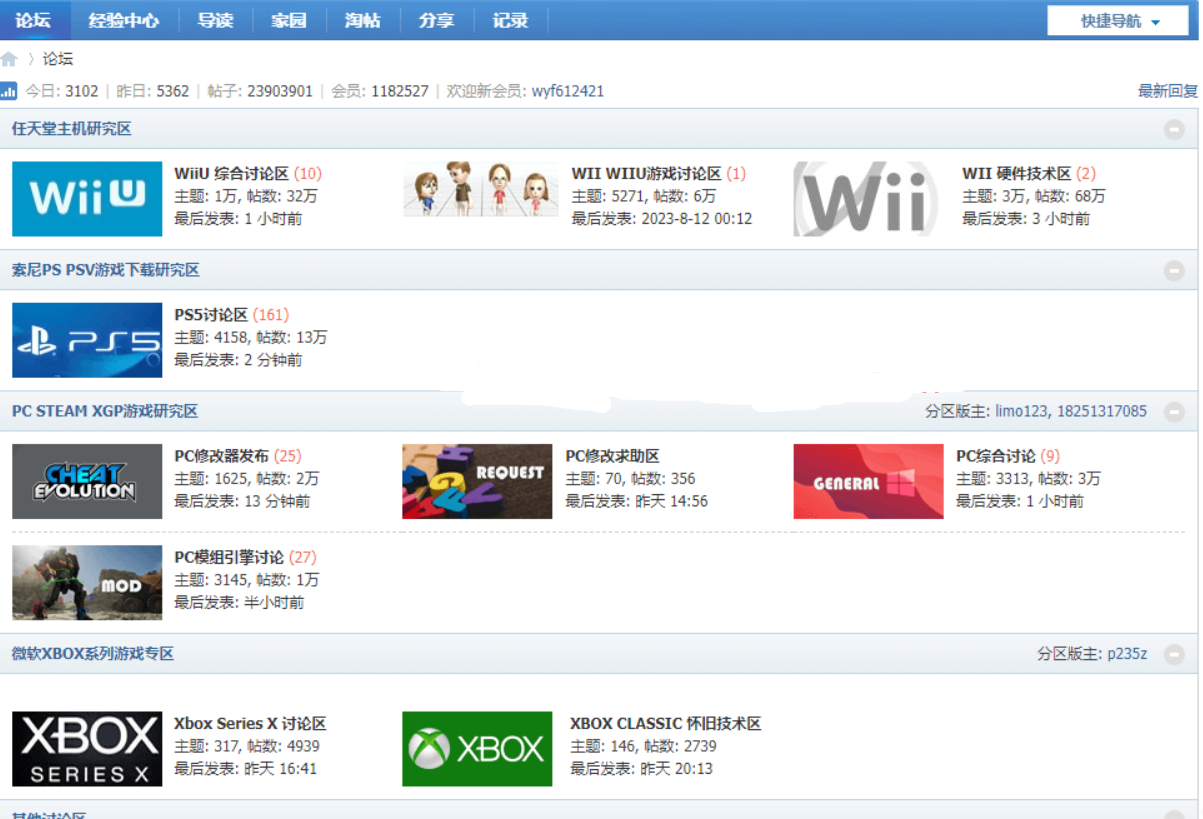Open the Xbox Series X logo
The width and height of the screenshot is (1203, 819).
(87, 749)
